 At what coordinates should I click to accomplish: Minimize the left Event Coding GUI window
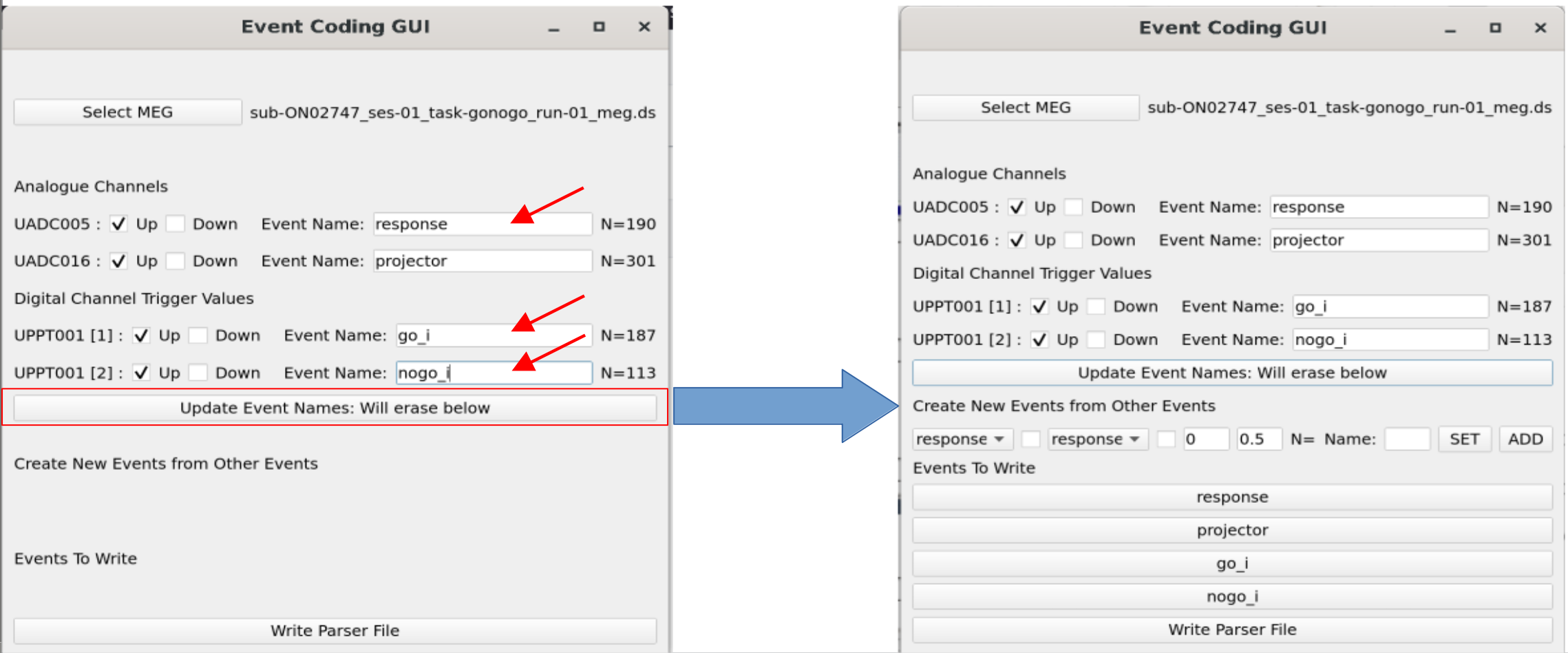554,28
